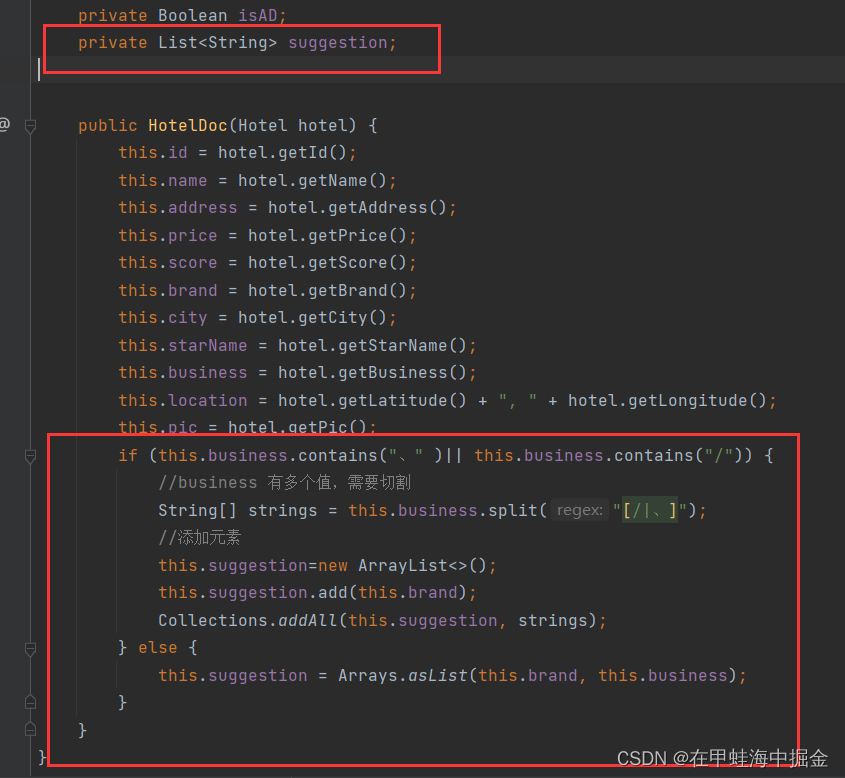This screenshot has width=845, height=778.
Task: Click this.location assignment target
Action: pyautogui.click(x=183, y=400)
